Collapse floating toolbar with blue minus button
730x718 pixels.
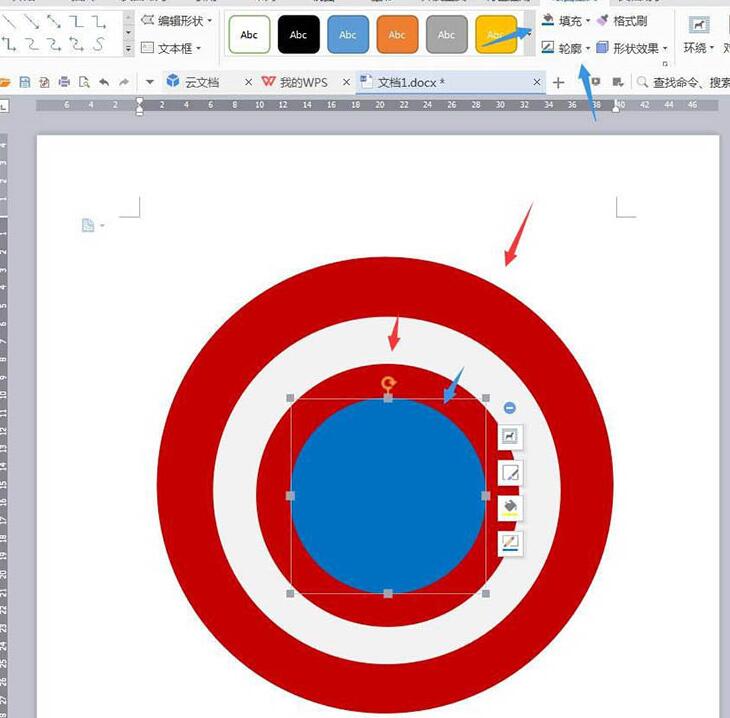point(510,407)
